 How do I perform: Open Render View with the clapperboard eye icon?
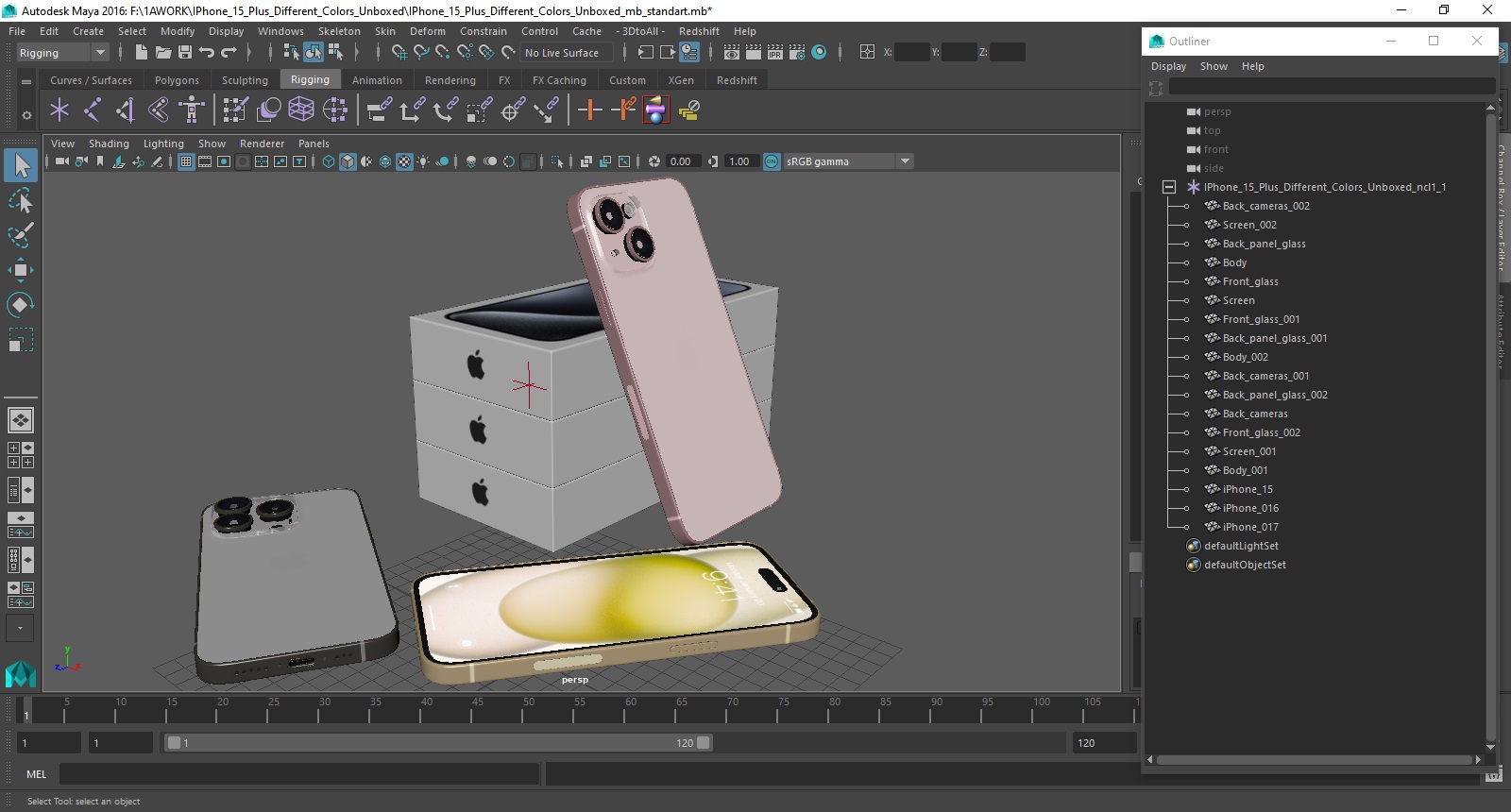[732, 53]
